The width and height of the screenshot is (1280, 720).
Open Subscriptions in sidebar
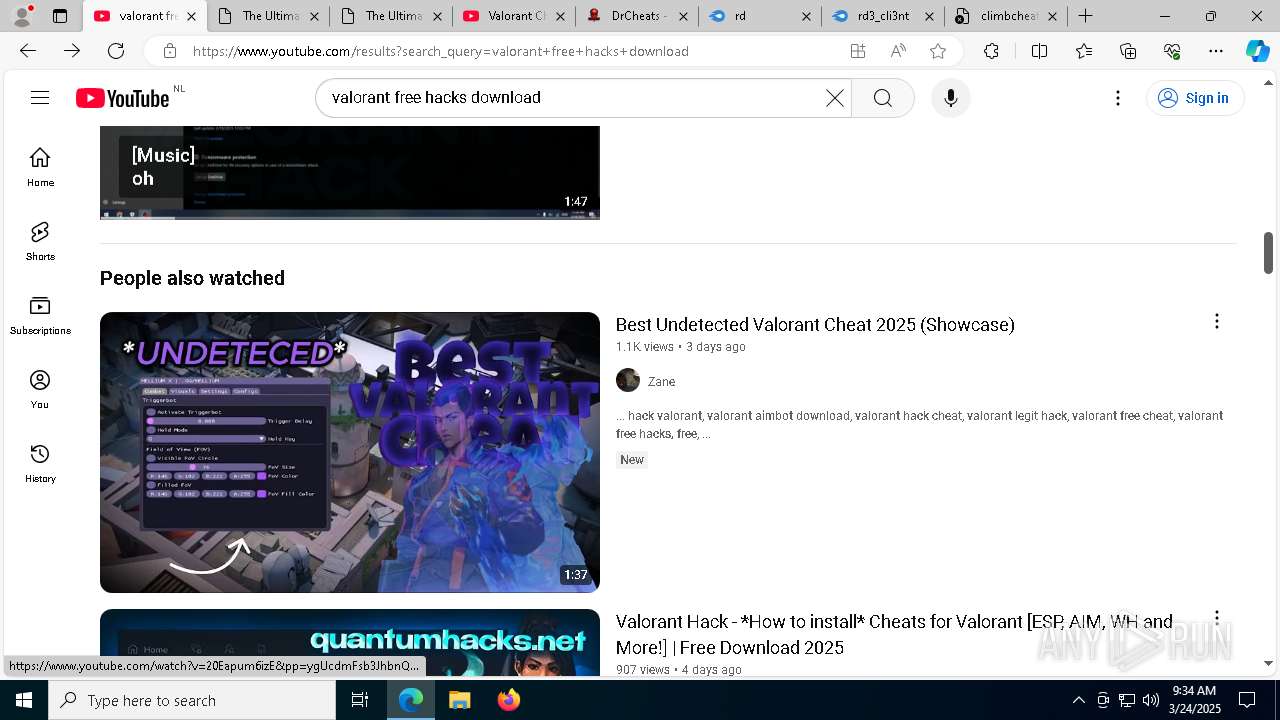[40, 315]
